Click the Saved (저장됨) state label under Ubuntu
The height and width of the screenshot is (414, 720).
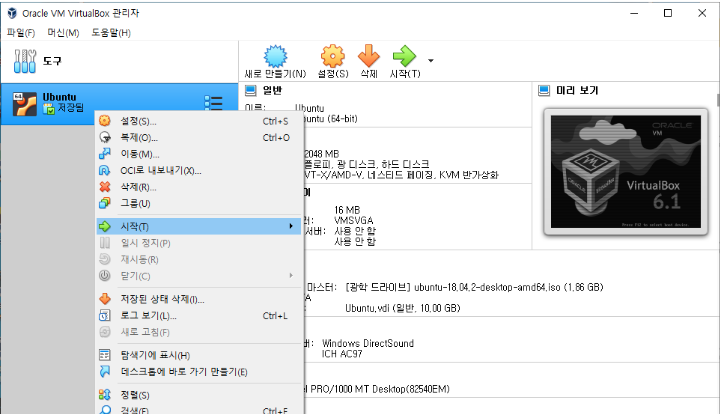coord(70,108)
